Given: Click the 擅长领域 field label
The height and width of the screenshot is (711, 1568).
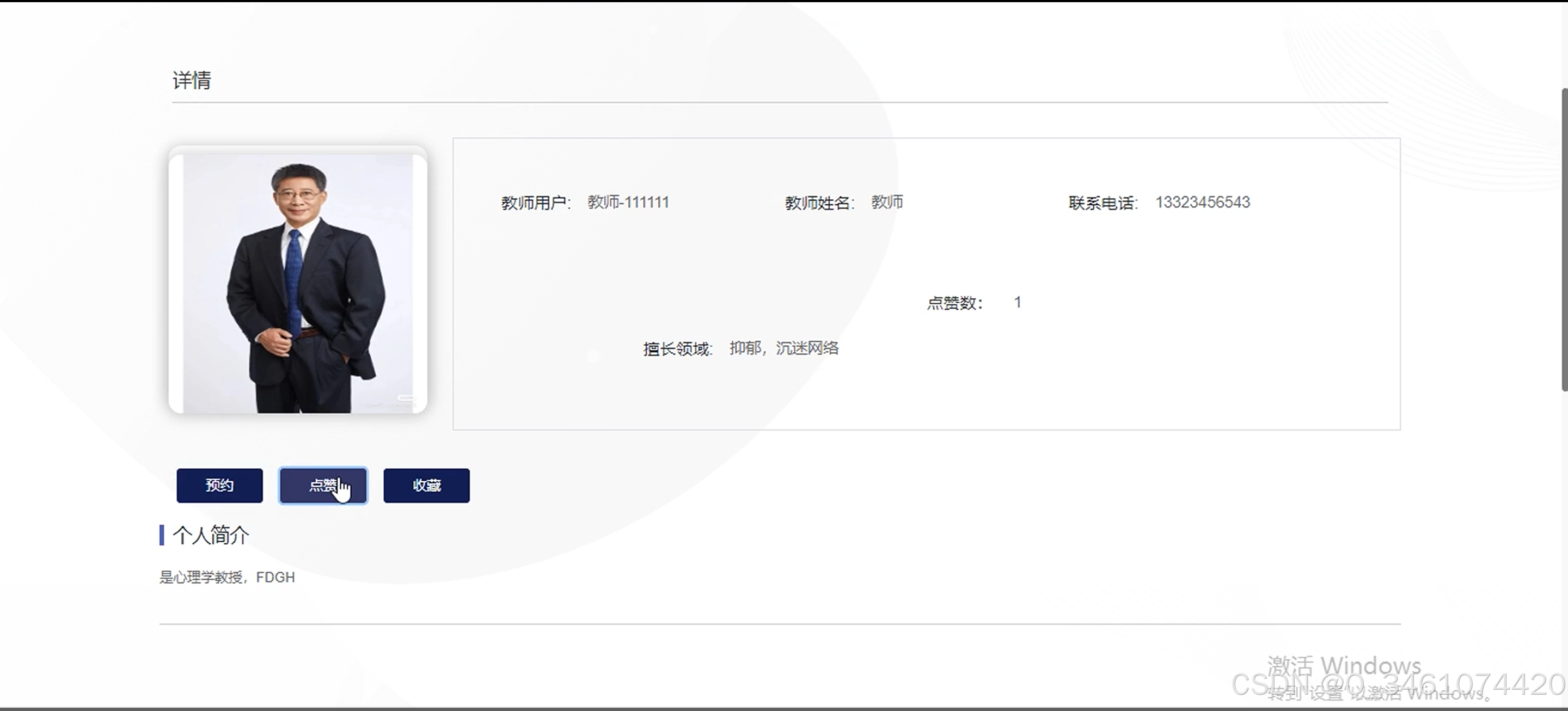Looking at the screenshot, I should 677,349.
